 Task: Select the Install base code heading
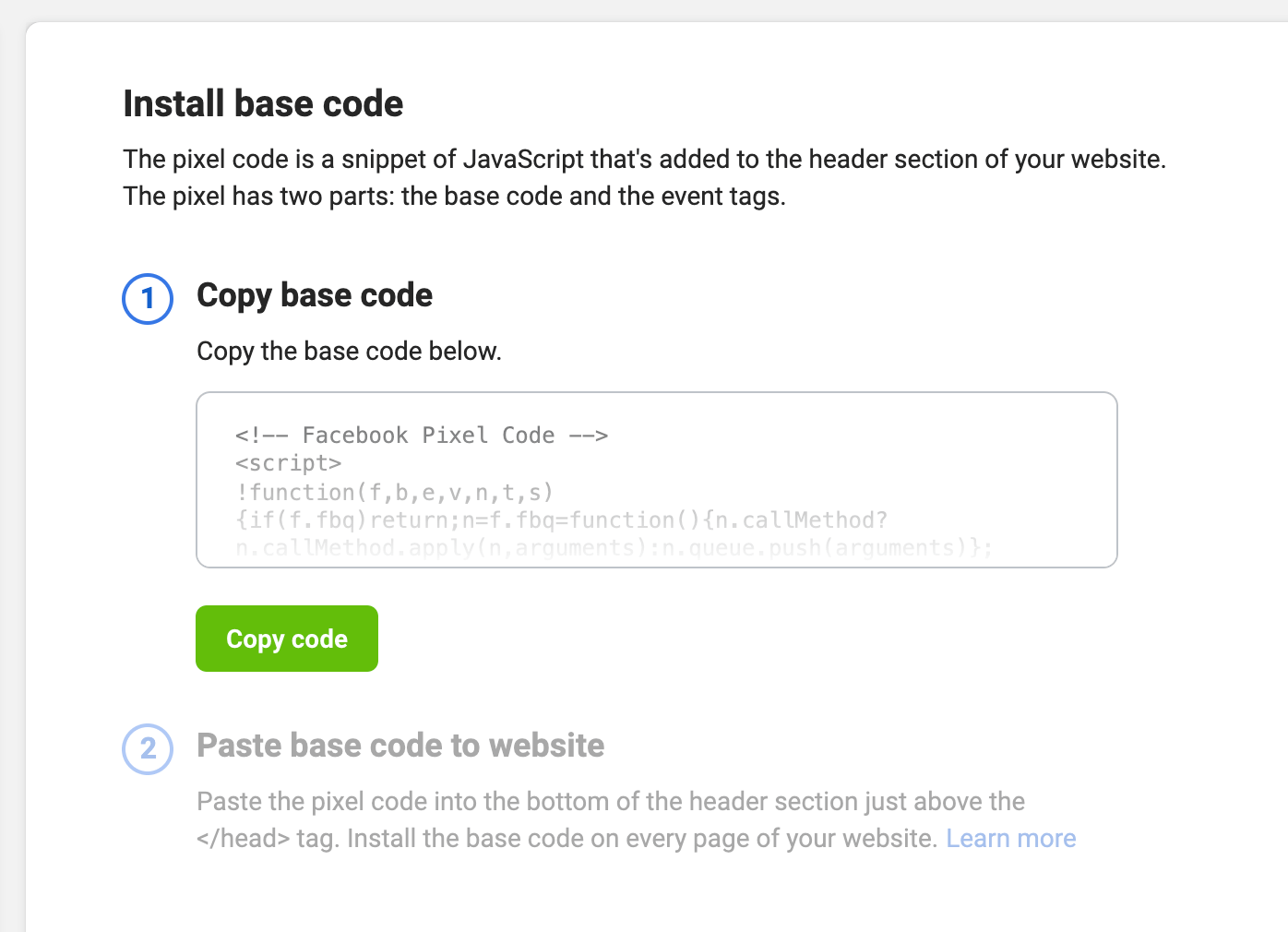pos(263,103)
